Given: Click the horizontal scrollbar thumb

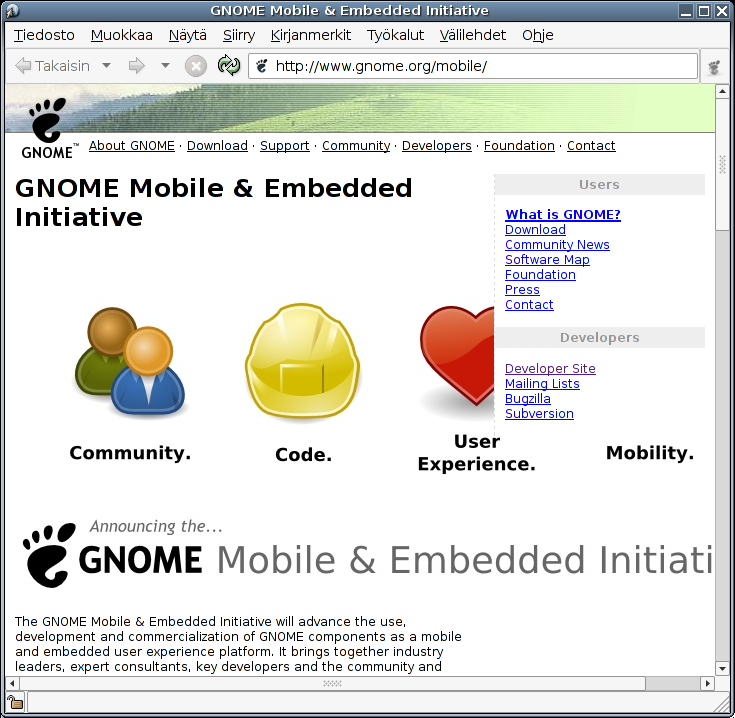Looking at the screenshot, I should click(x=332, y=683).
